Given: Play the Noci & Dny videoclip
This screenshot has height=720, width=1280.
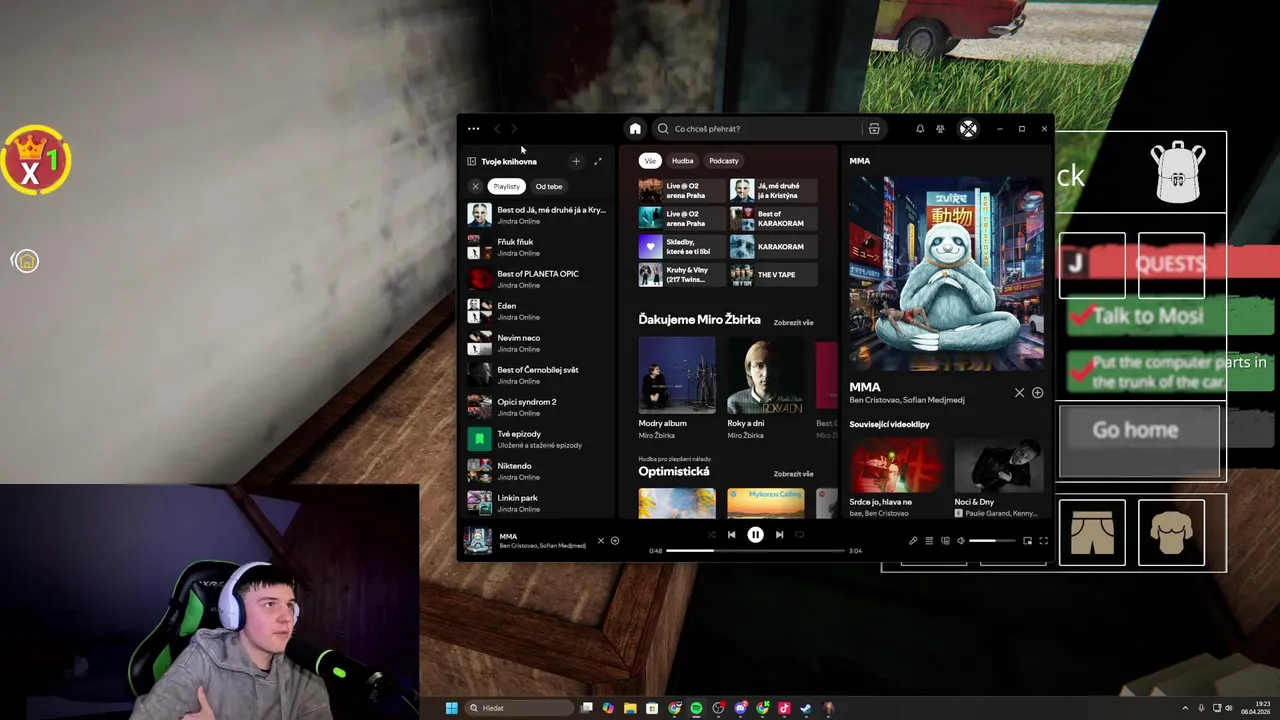Looking at the screenshot, I should [x=999, y=465].
